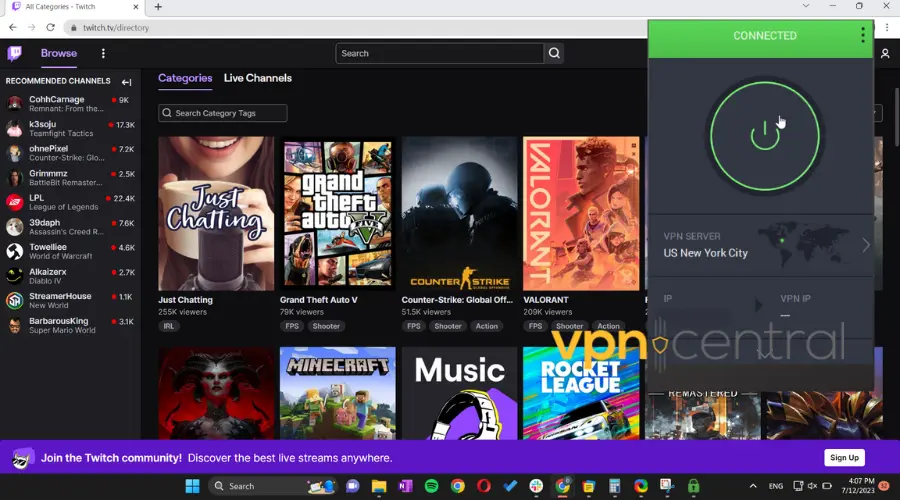Click the page vertical scrollbar
The height and width of the screenshot is (500, 900).
897,118
